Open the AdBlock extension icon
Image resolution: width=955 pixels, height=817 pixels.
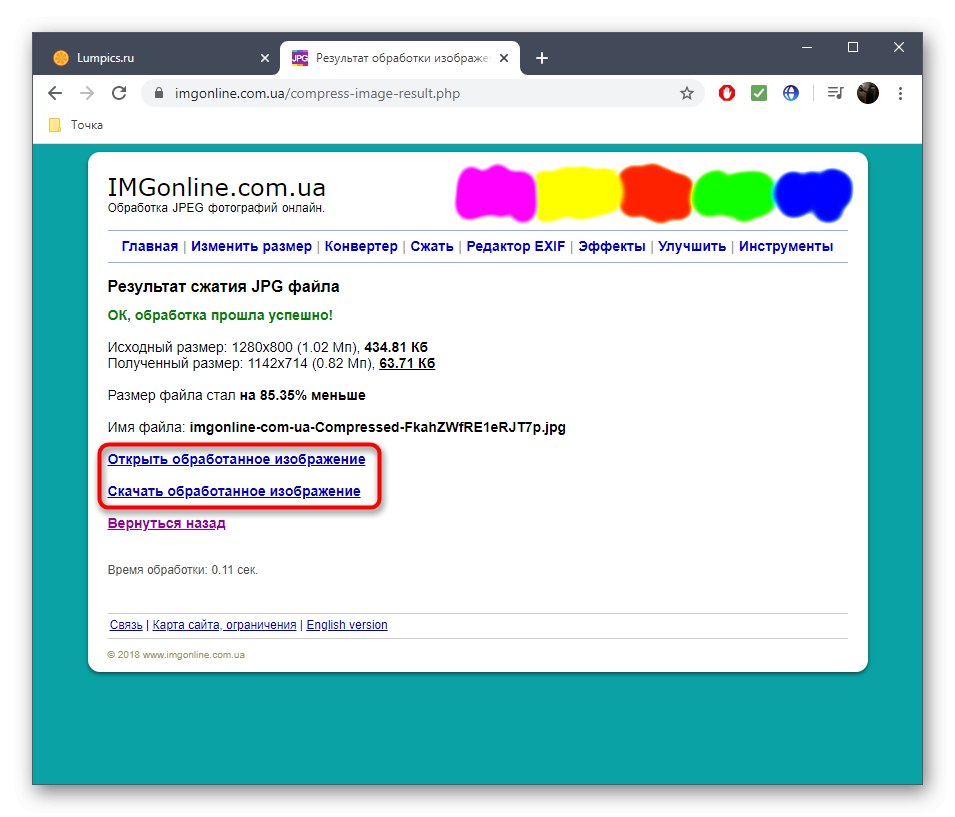(727, 92)
